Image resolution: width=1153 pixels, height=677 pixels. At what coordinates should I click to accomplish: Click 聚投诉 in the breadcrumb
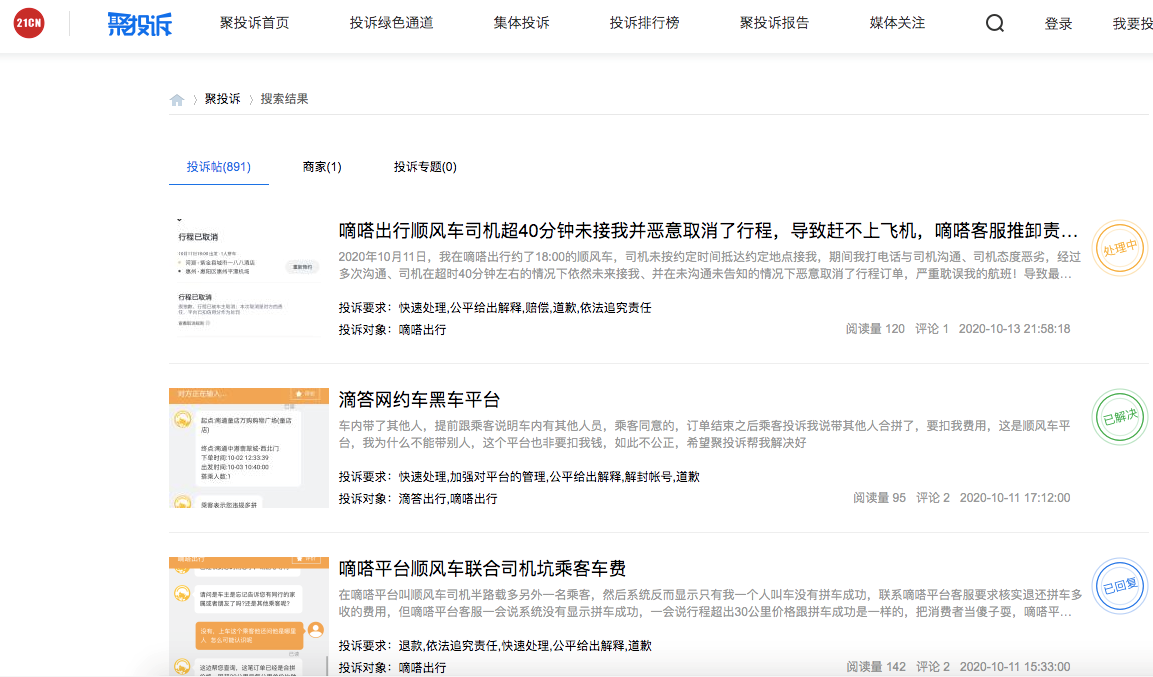[x=222, y=98]
